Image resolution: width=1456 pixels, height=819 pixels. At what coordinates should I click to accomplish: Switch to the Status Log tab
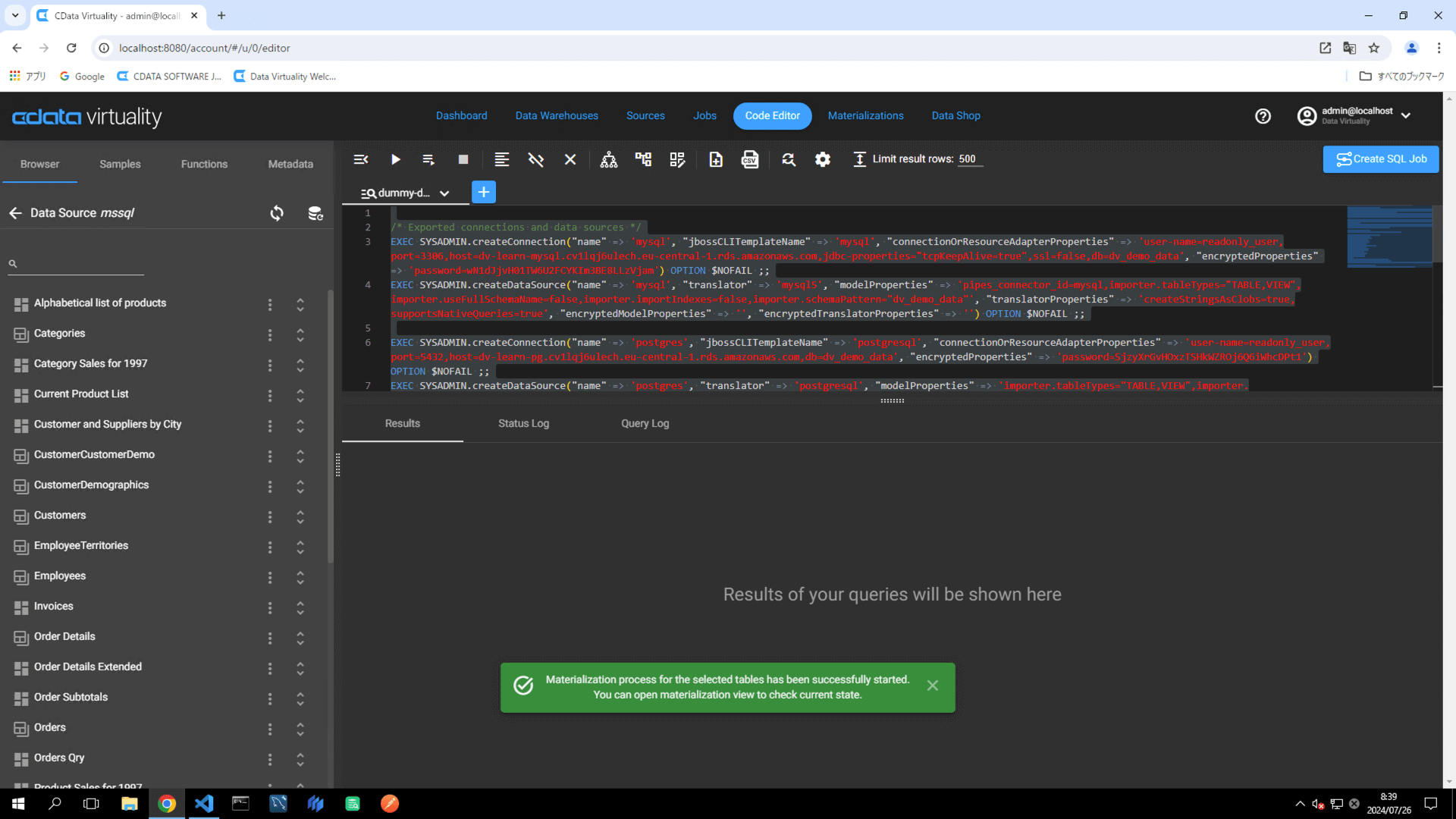[523, 423]
